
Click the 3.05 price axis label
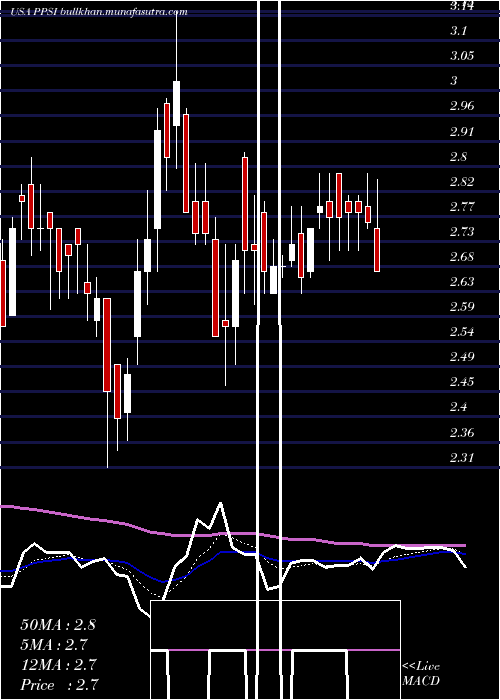coord(462,56)
